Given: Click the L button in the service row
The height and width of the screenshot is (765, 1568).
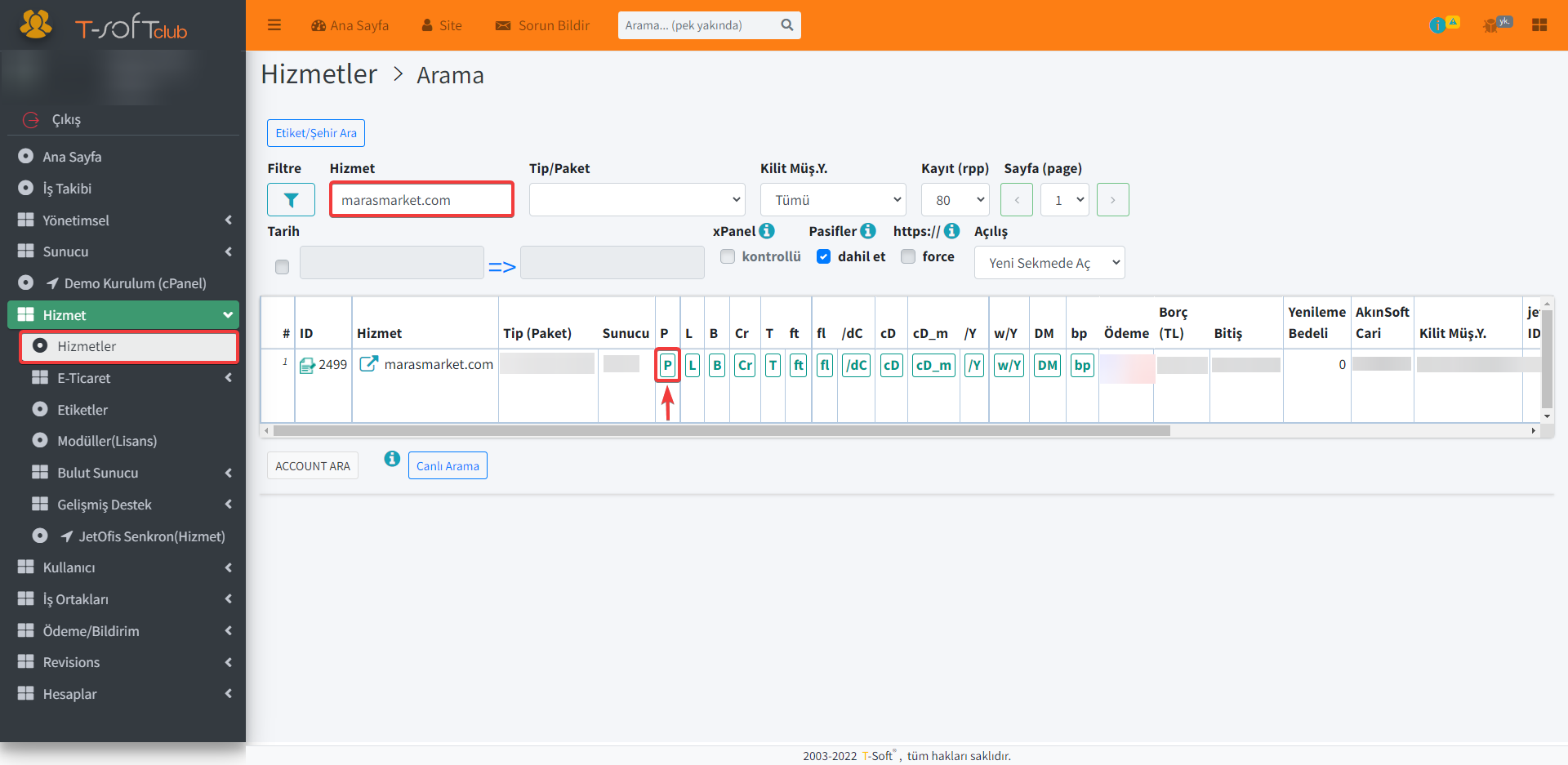Looking at the screenshot, I should [693, 365].
